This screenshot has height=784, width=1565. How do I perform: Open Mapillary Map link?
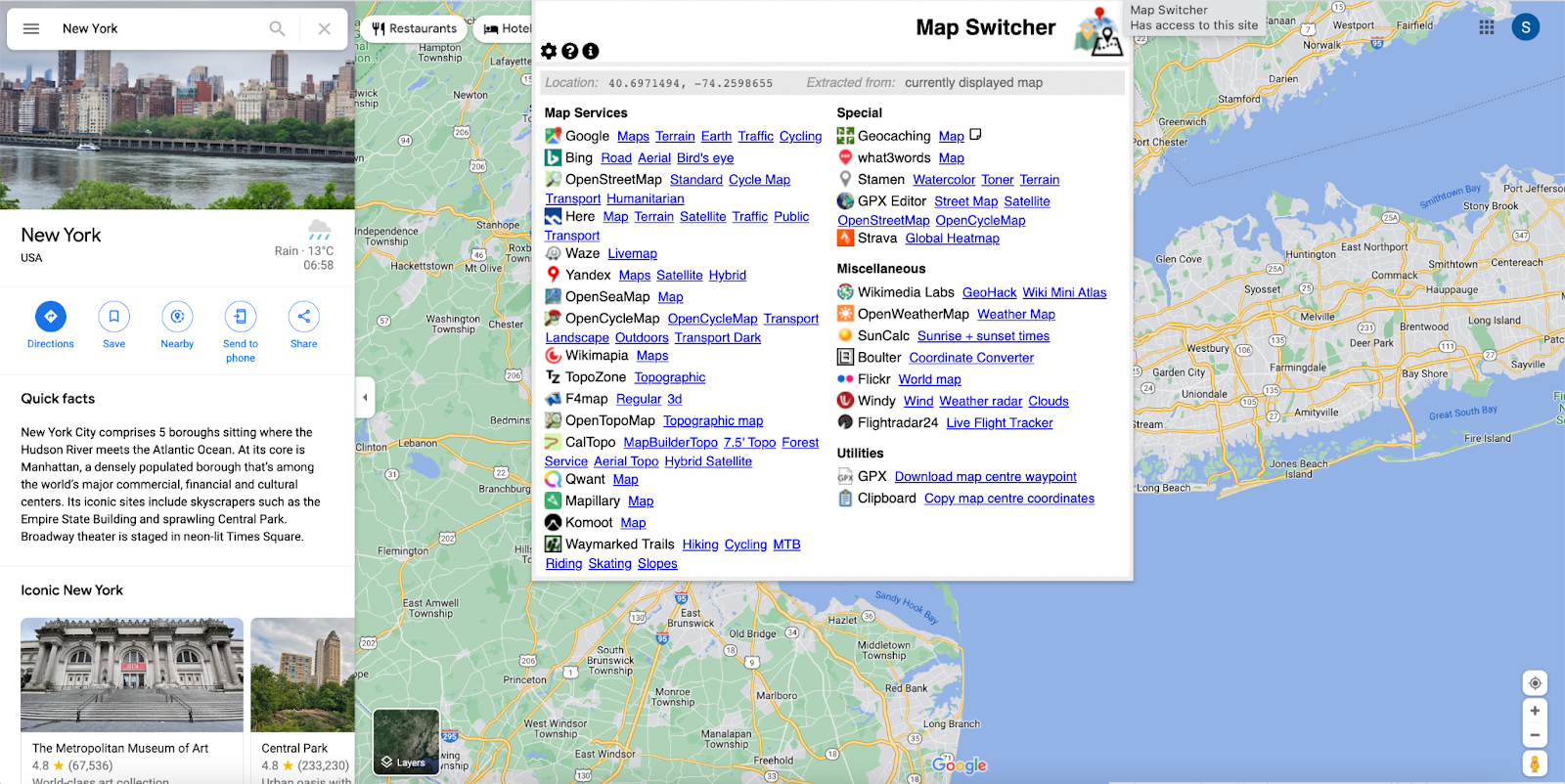(x=641, y=501)
